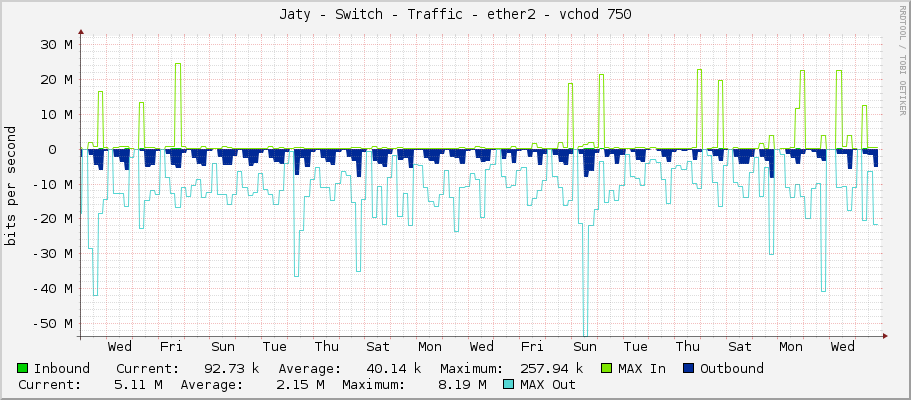Click the "Inbound" legend text
911x400 pixels.
pos(62,368)
